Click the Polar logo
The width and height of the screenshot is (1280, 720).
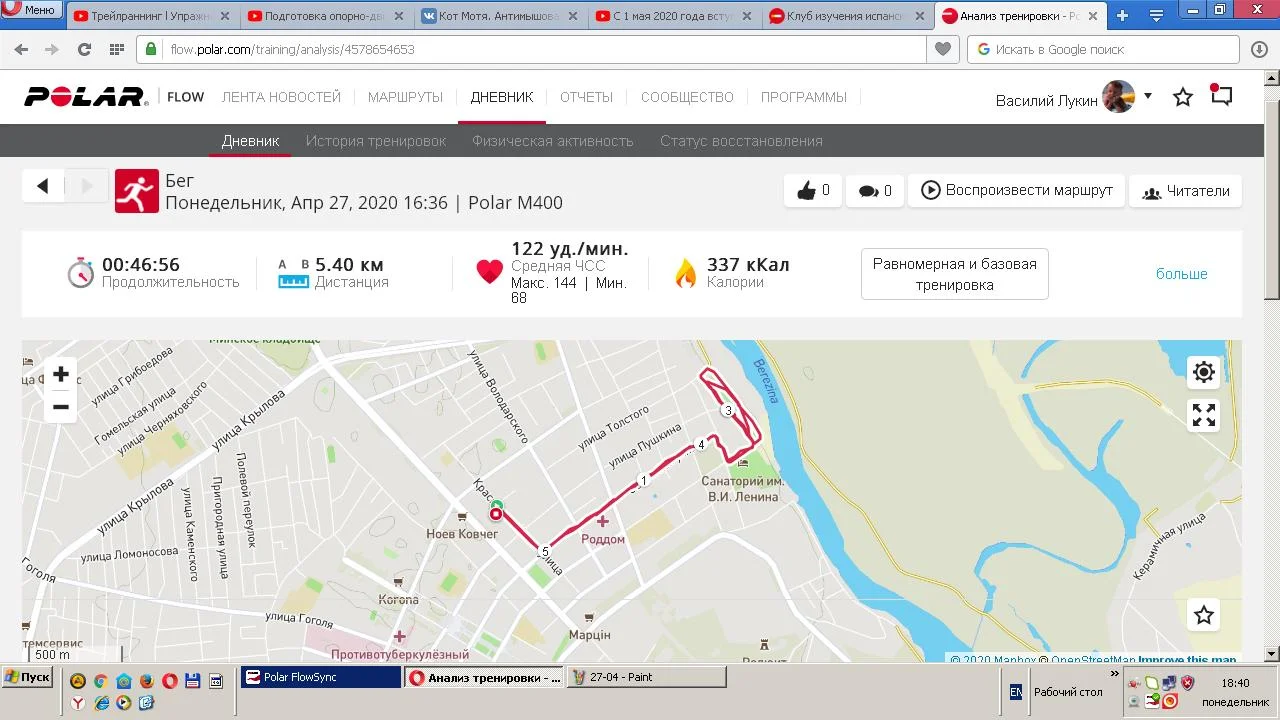click(x=86, y=97)
